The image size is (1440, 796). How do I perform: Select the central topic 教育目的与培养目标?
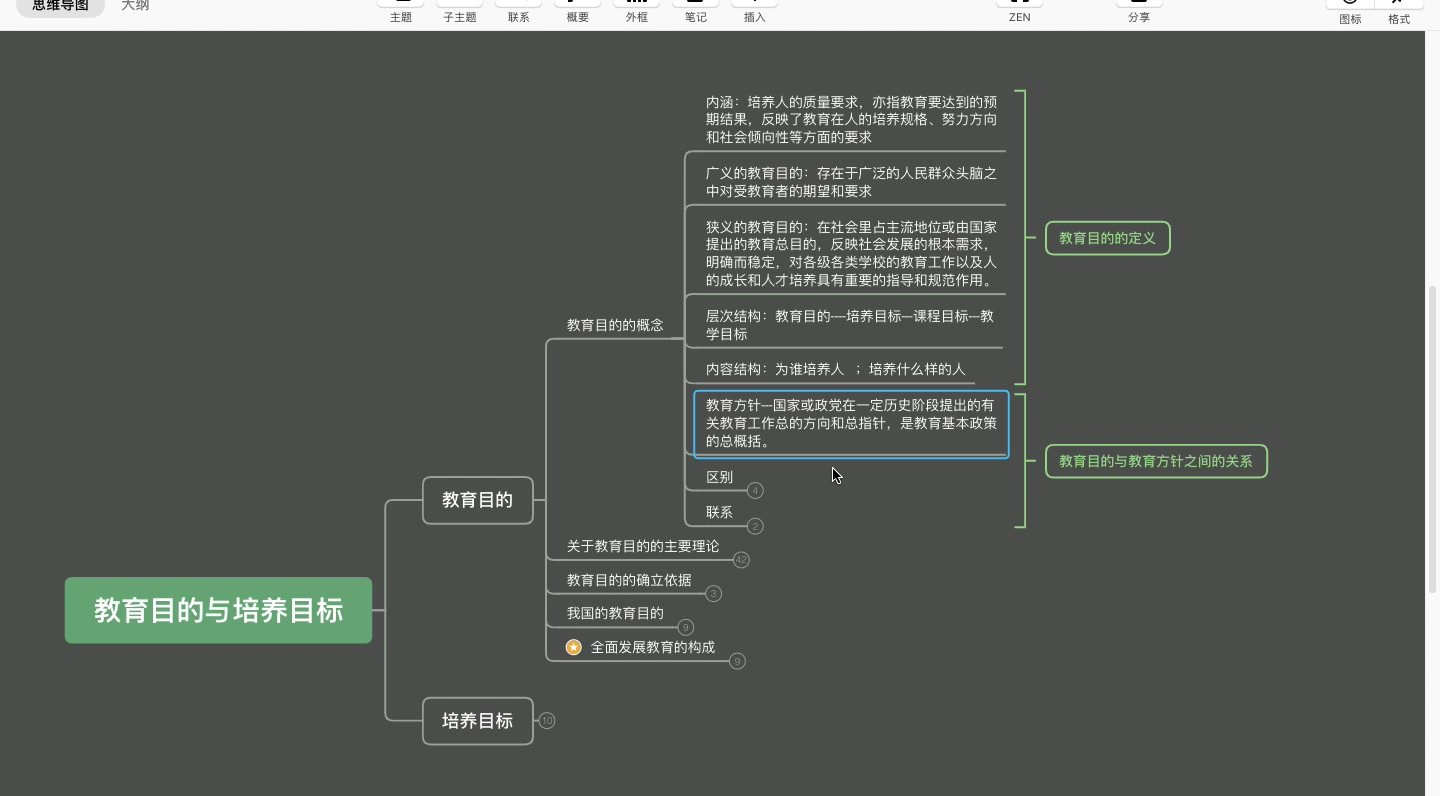pyautogui.click(x=218, y=610)
